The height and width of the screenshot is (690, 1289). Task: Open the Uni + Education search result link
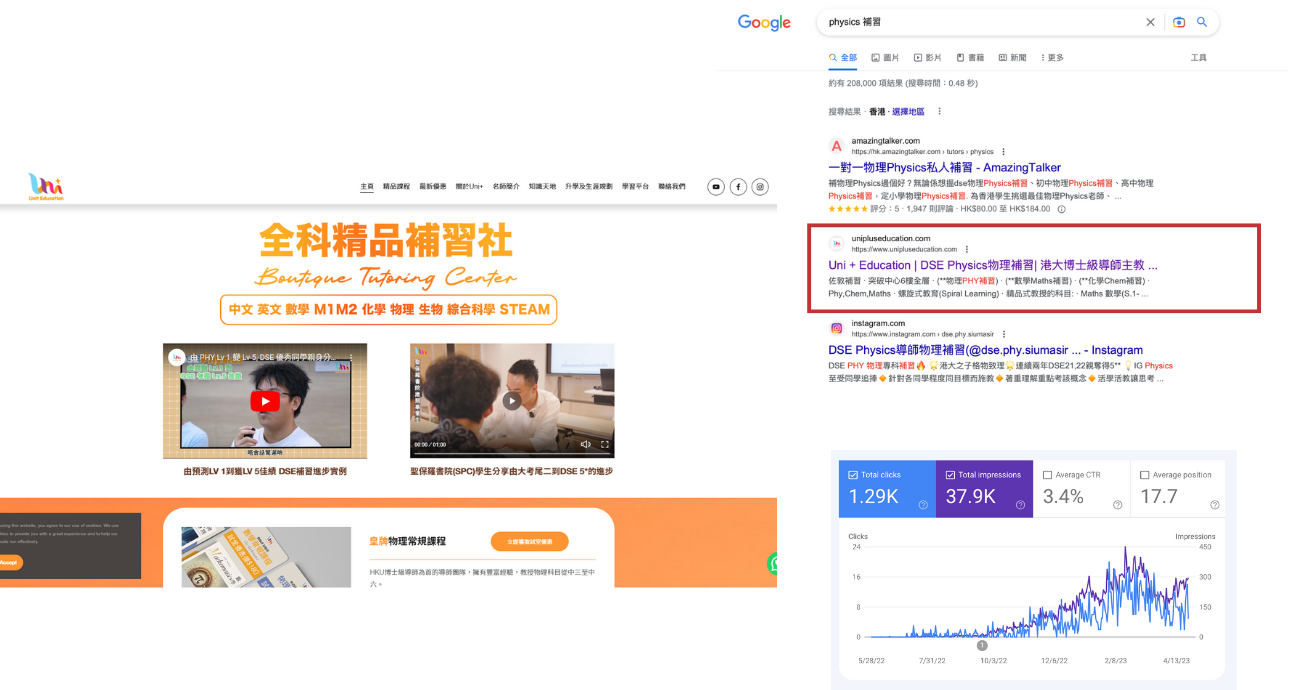pos(992,266)
